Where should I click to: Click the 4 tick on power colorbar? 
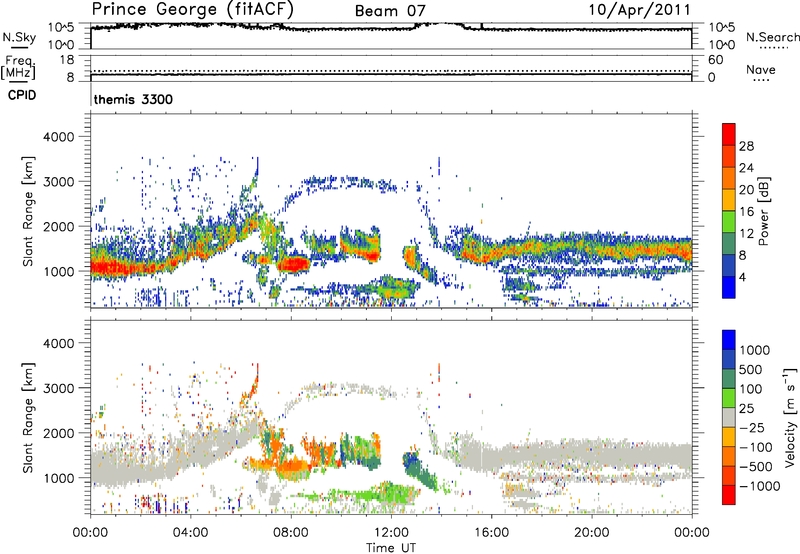[x=742, y=278]
